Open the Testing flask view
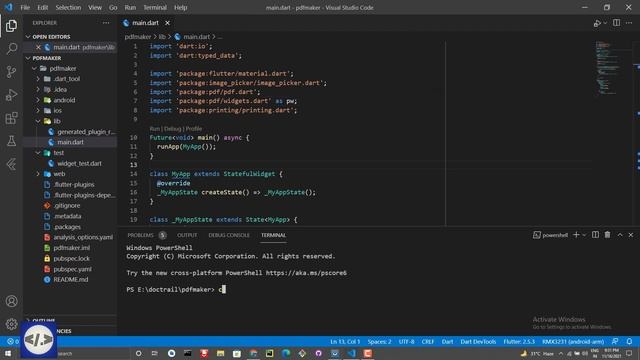Image resolution: width=640 pixels, height=360 pixels. pyautogui.click(x=11, y=141)
